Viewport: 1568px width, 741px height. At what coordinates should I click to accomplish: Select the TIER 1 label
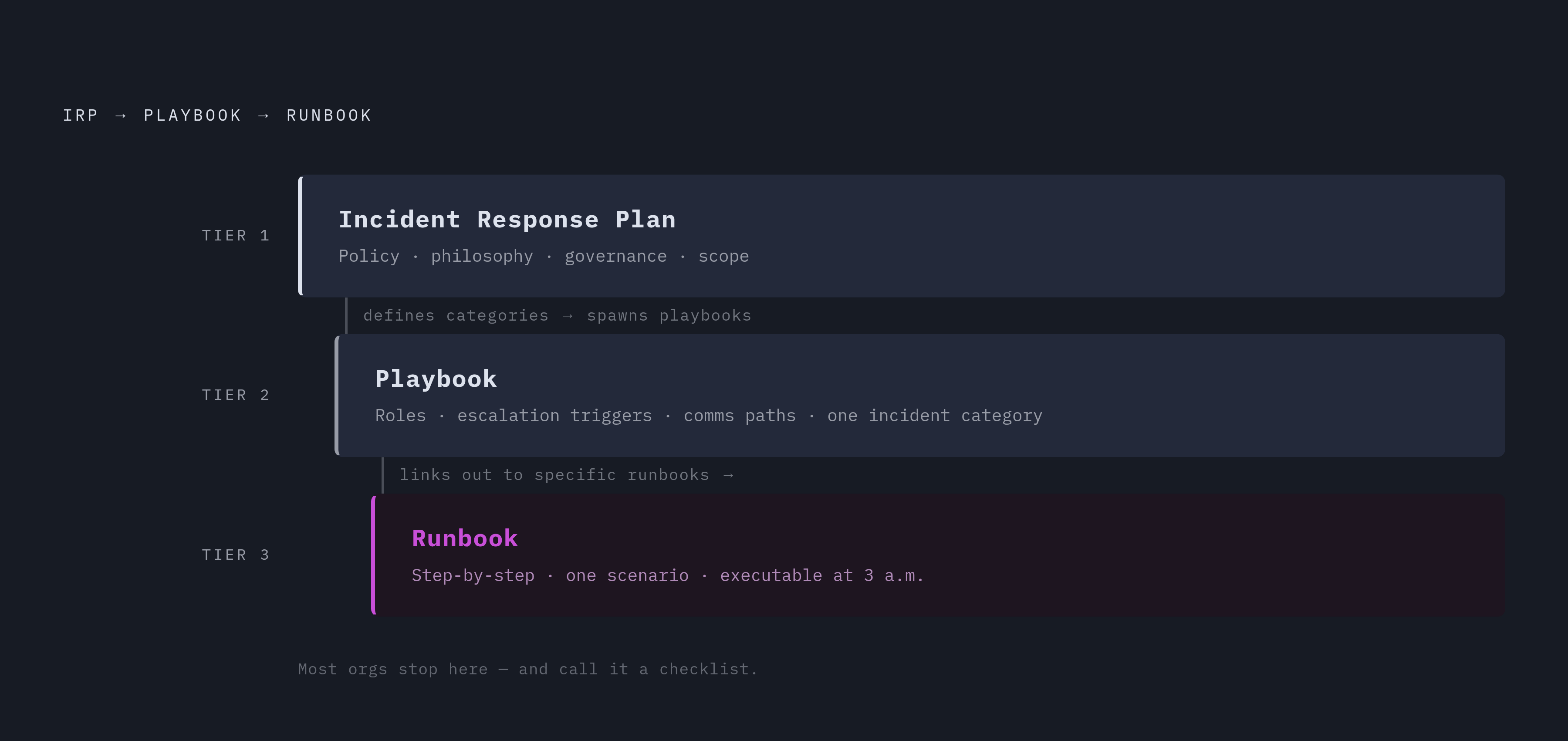[x=236, y=236]
